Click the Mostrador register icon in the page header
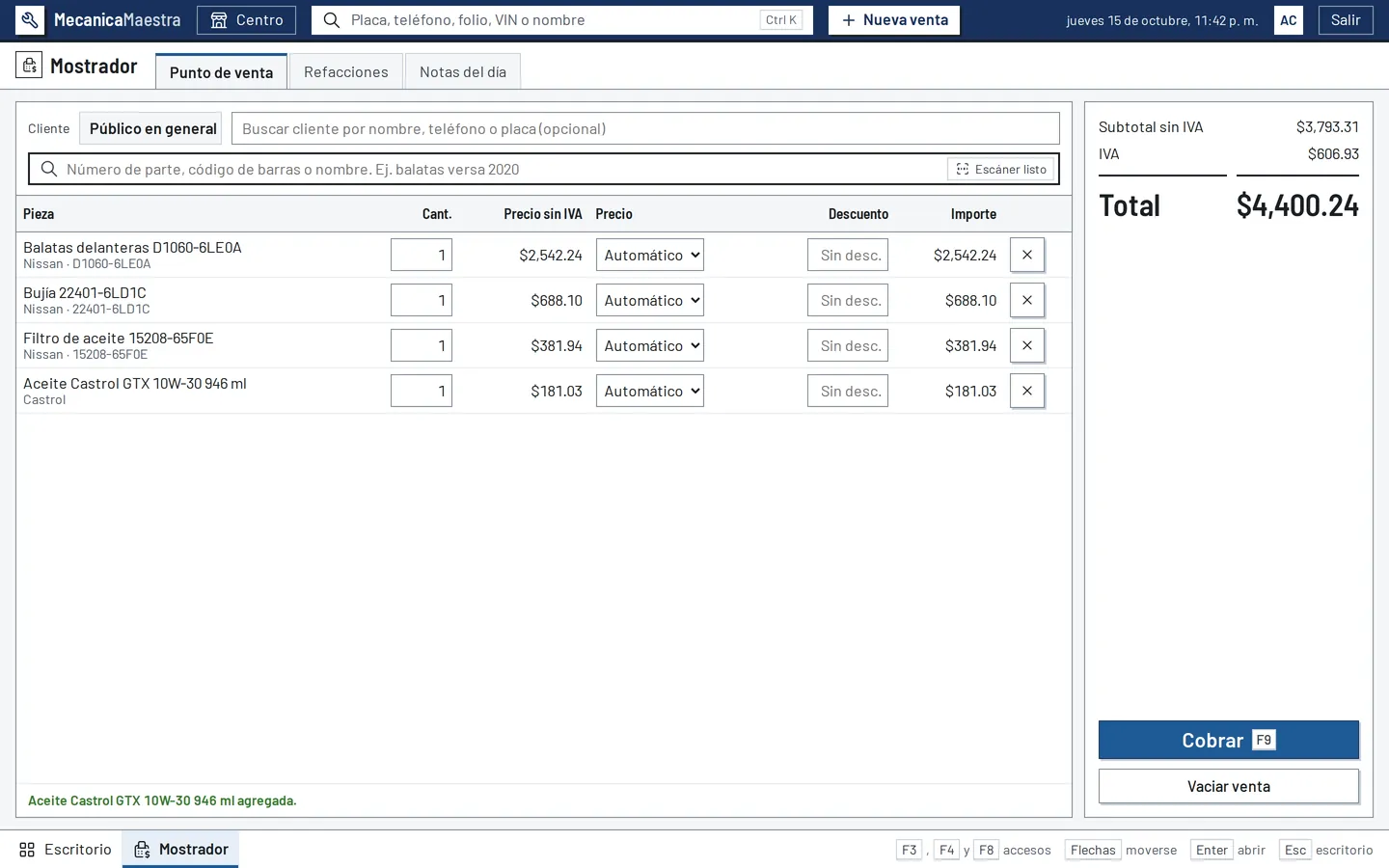Image resolution: width=1389 pixels, height=868 pixels. pos(29,66)
